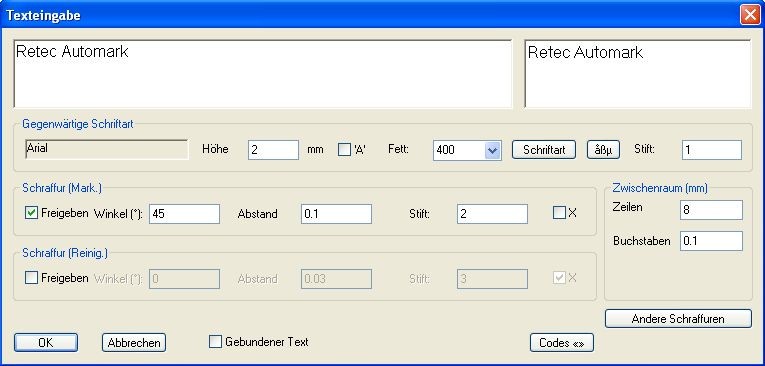
Task: Close the Texteingabe dialog
Action: point(749,15)
